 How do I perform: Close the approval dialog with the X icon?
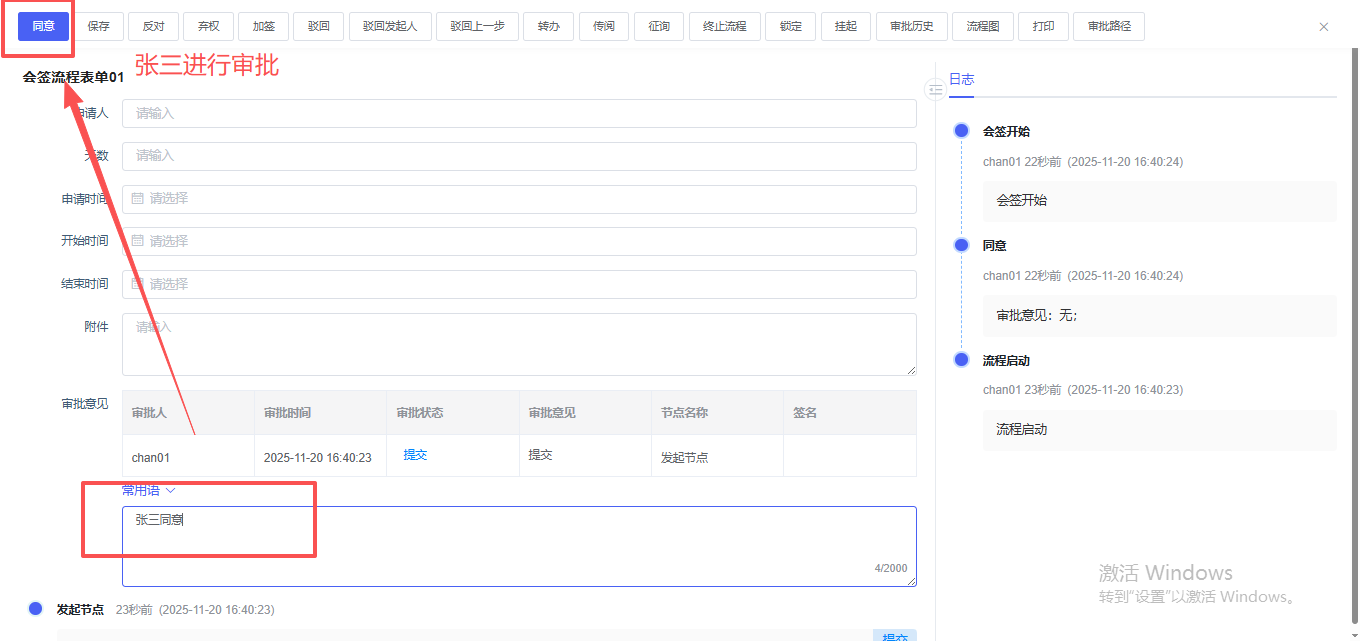coord(1324,27)
